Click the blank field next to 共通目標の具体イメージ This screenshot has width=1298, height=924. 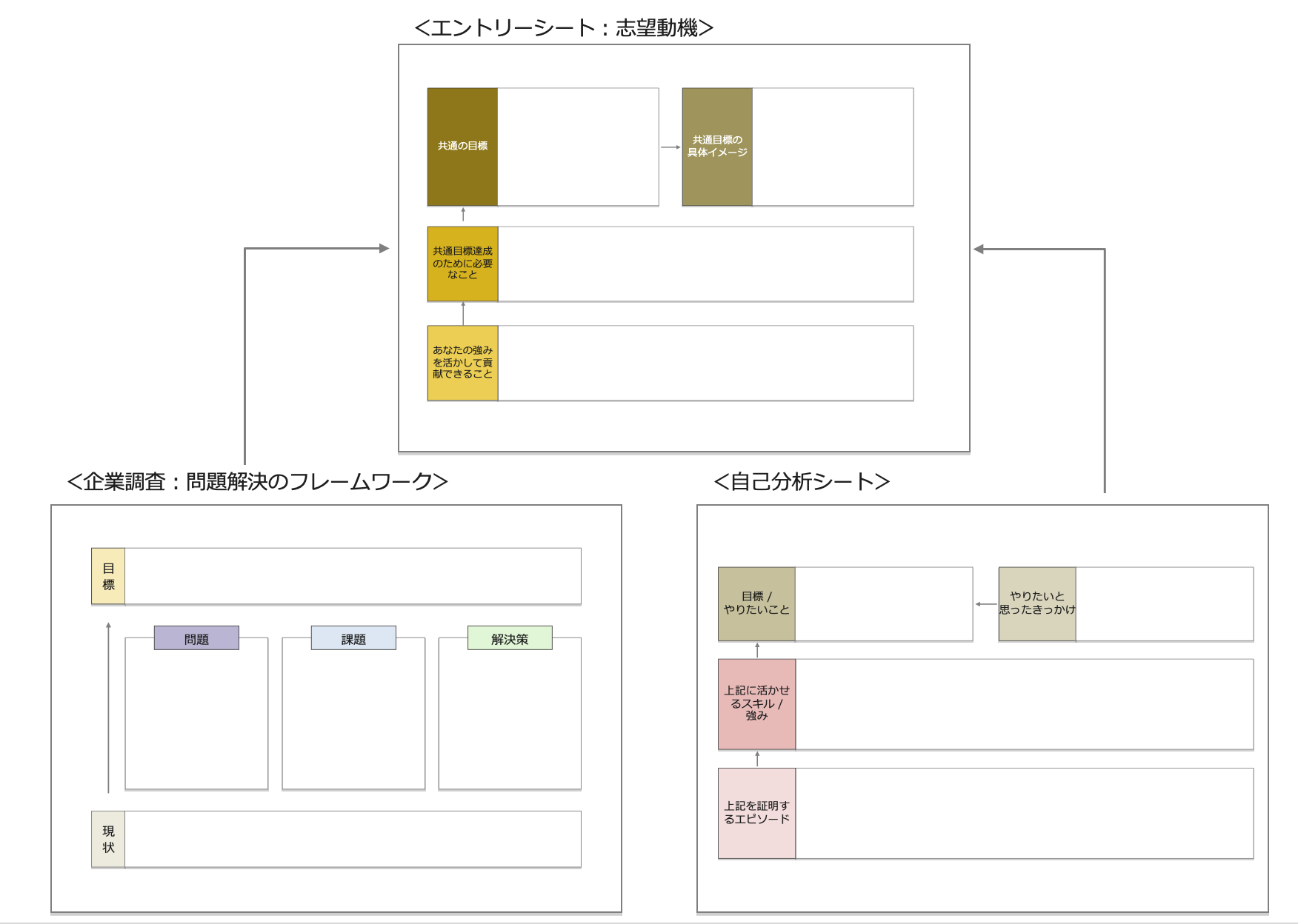[833, 147]
